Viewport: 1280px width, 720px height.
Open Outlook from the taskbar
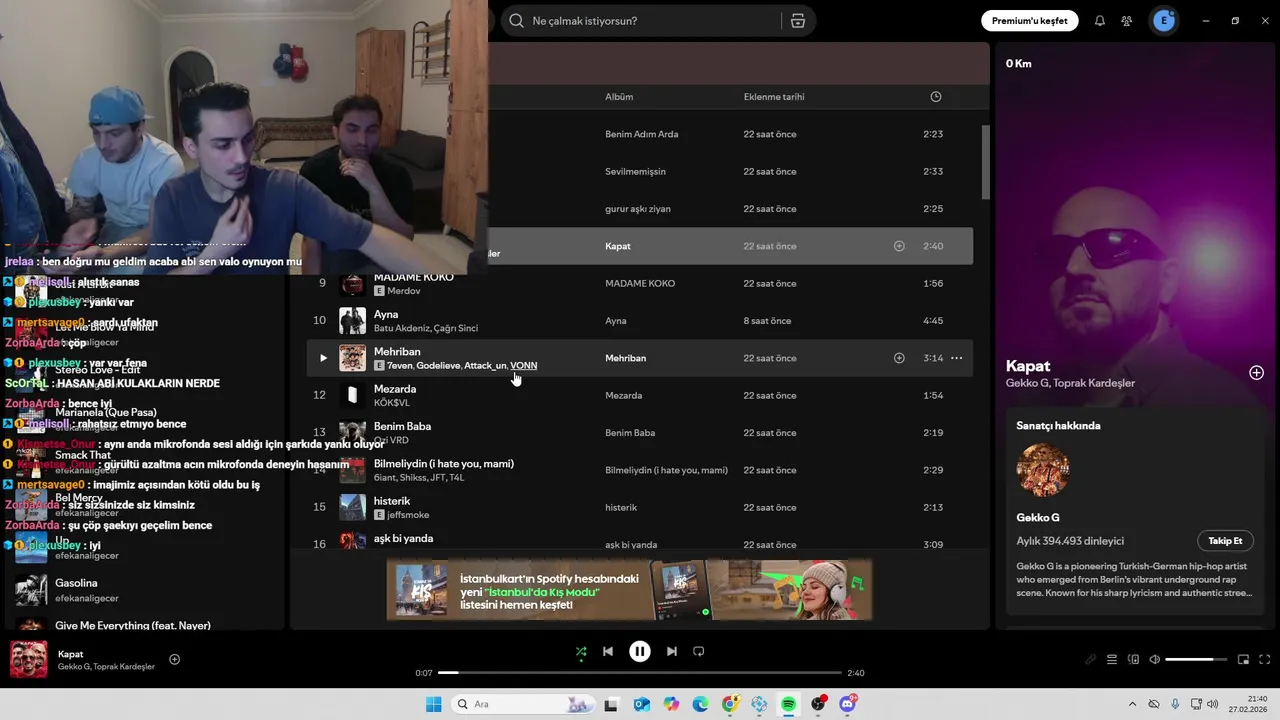(642, 704)
